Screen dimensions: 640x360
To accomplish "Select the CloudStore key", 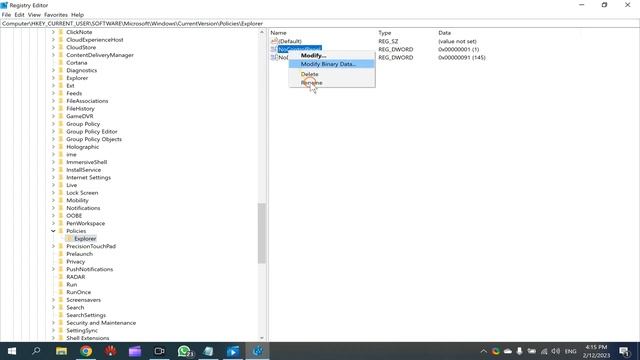I will click(x=81, y=47).
